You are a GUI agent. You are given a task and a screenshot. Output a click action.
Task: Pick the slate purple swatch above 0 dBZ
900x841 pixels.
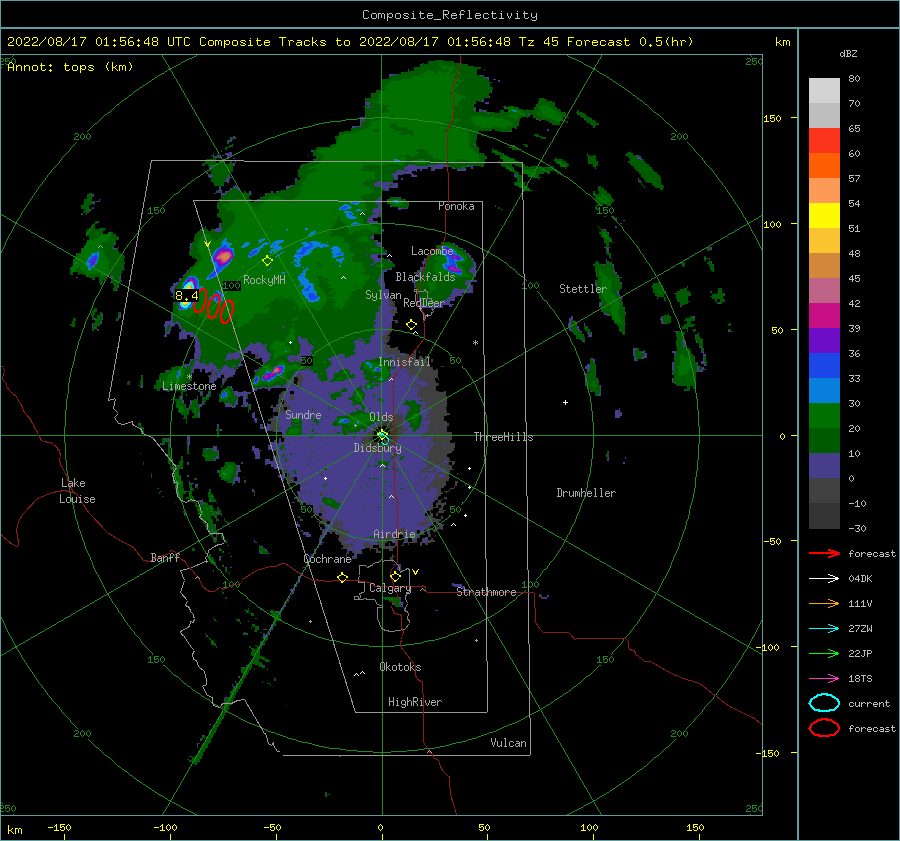coord(824,466)
